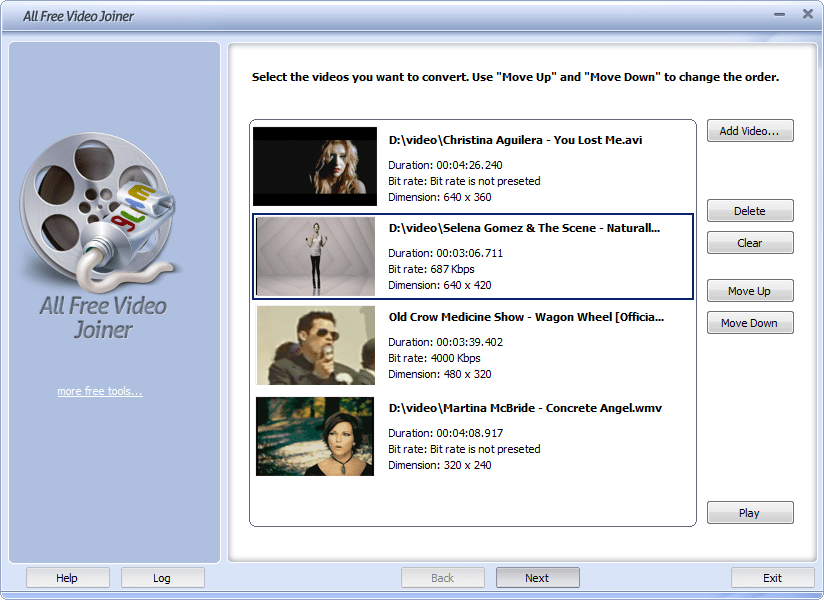824x600 pixels.
Task: Click the Christina Aguilera video thumbnail
Action: [x=315, y=166]
